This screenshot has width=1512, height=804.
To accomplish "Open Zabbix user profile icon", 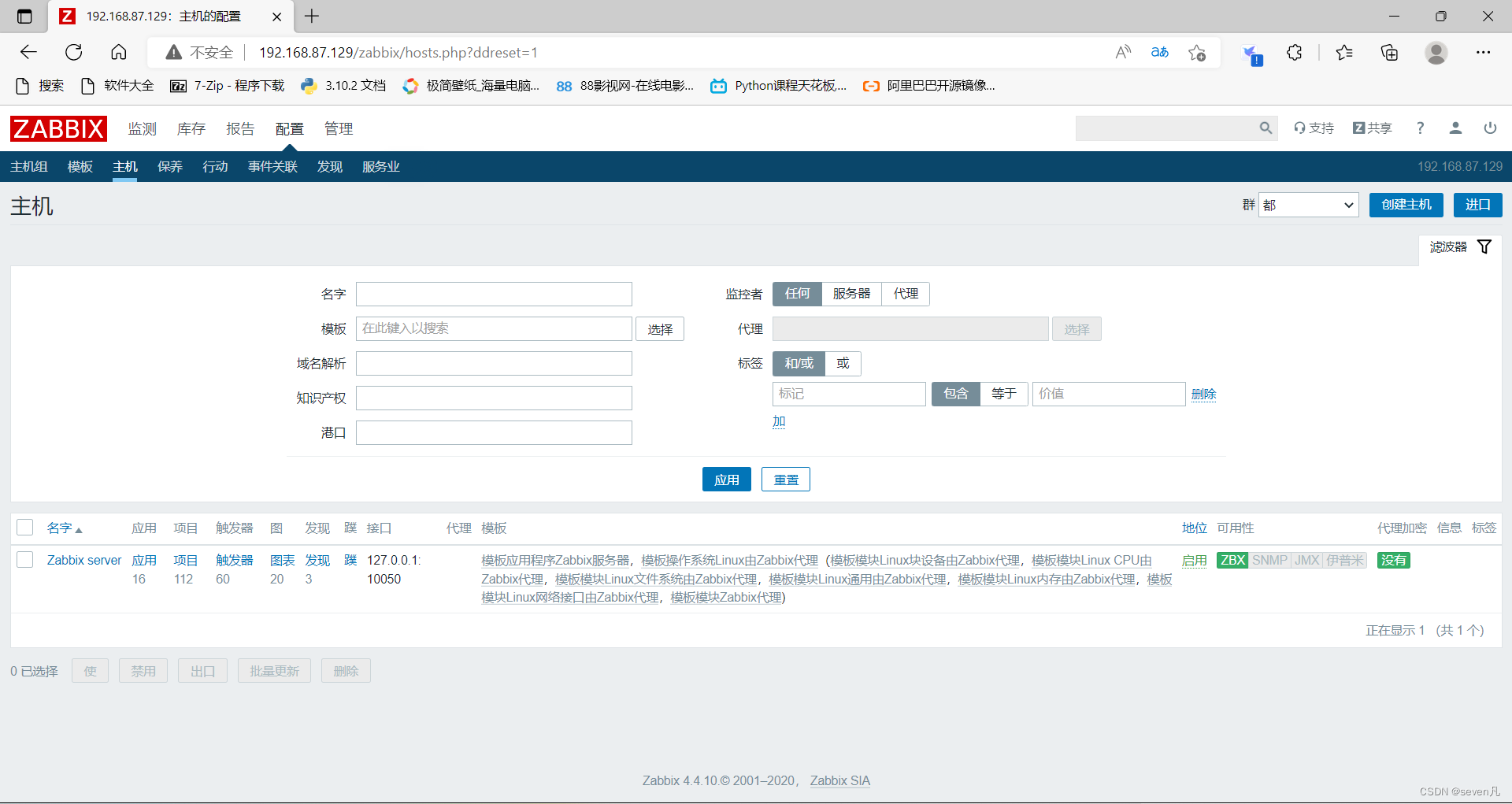I will (1455, 128).
